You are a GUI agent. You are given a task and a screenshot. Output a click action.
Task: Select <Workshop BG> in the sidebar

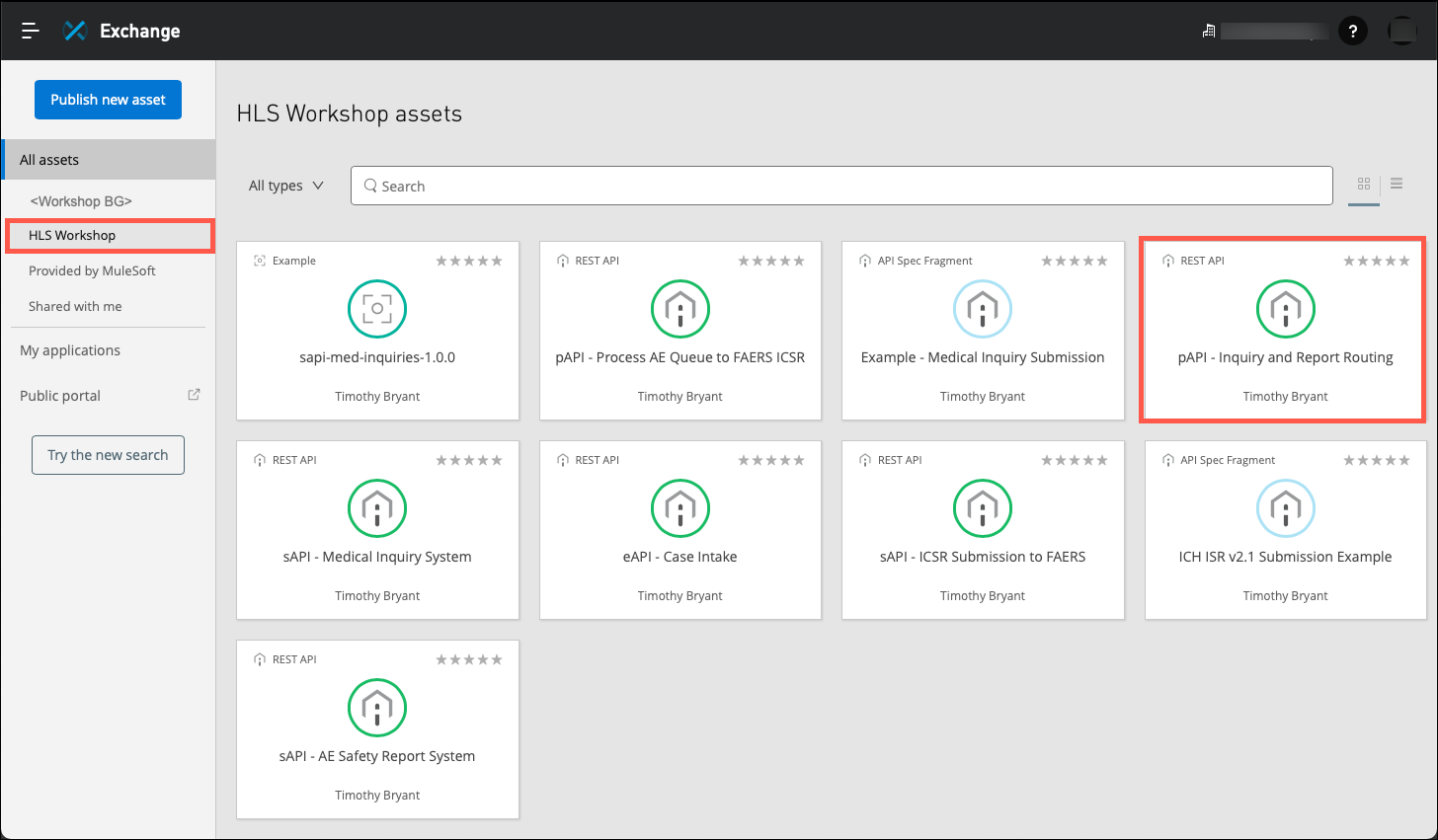pyautogui.click(x=81, y=200)
